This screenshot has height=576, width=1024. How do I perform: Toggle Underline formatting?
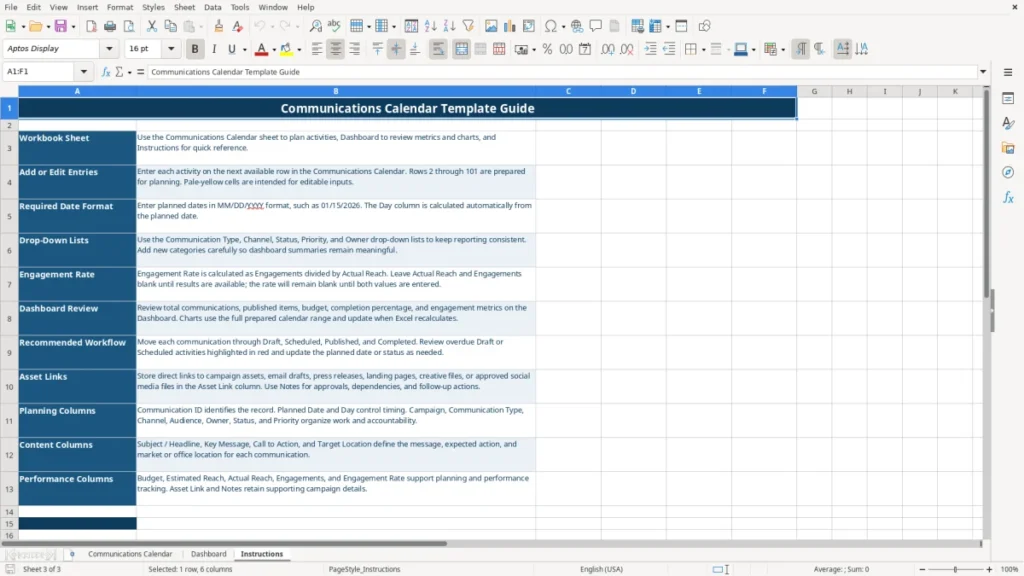pyautogui.click(x=231, y=49)
